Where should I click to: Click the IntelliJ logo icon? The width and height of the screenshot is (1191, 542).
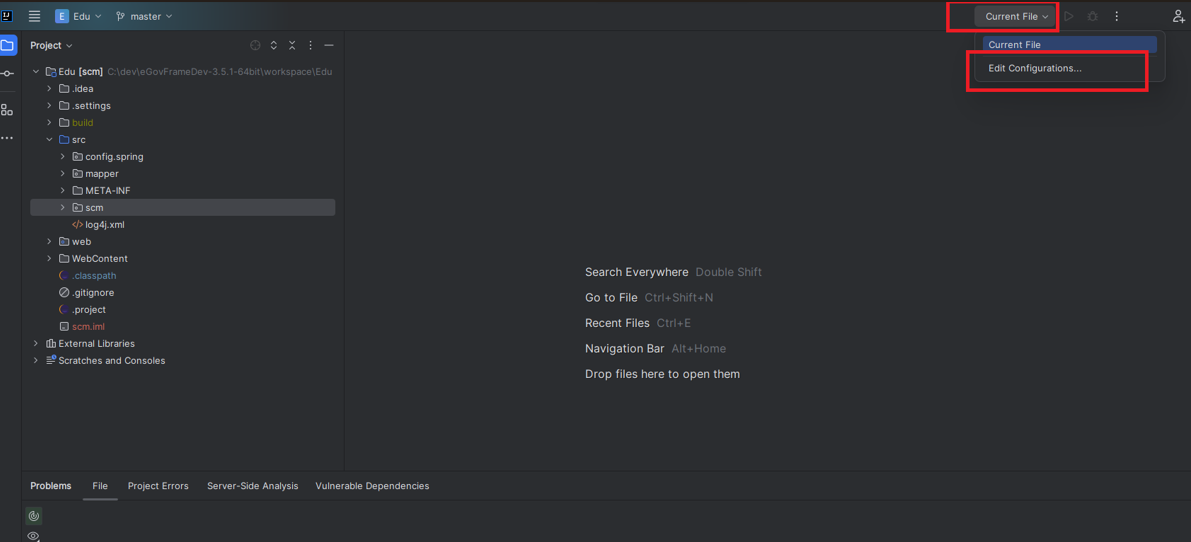[x=7, y=16]
